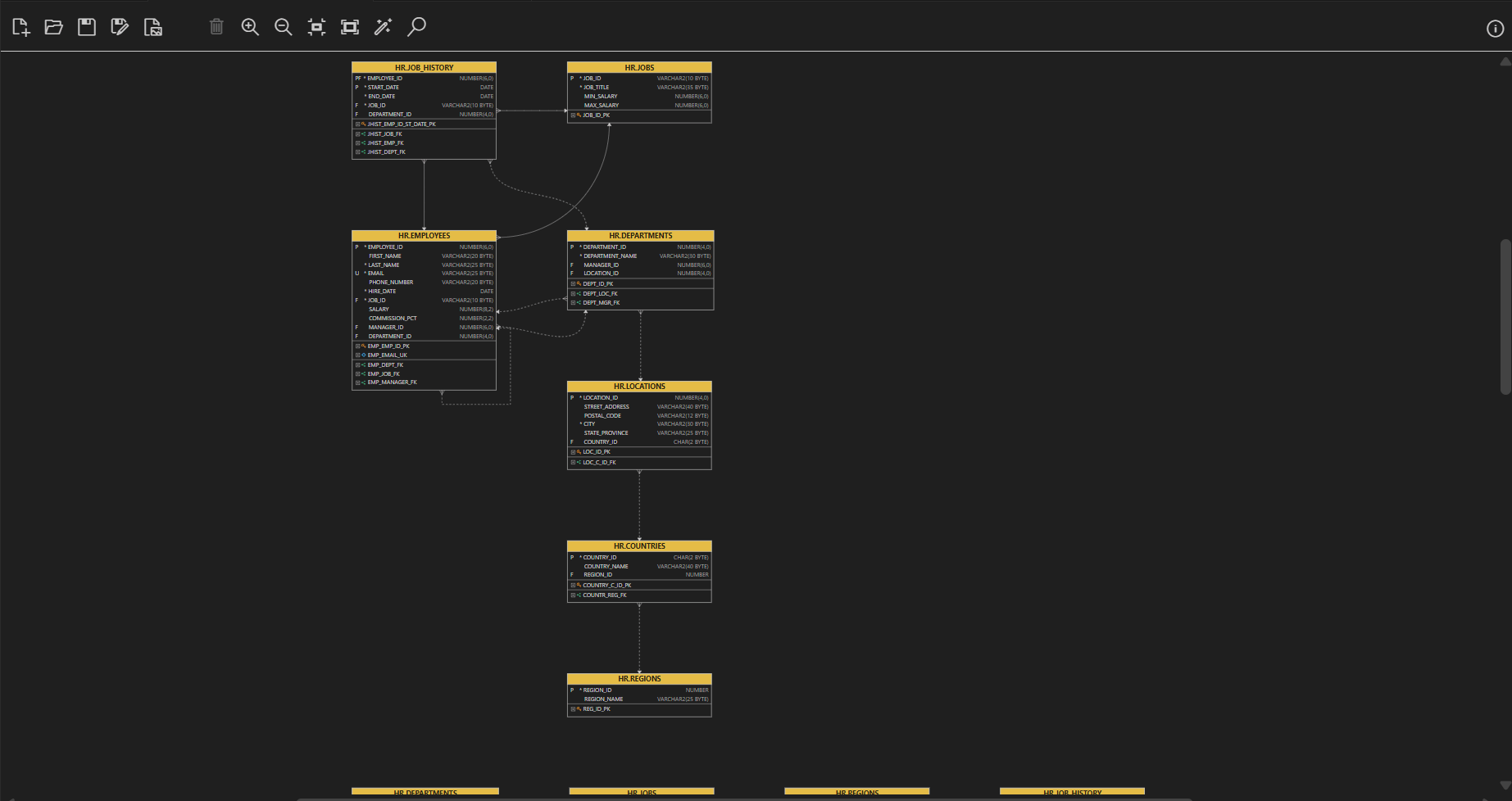Open diagram search with the magnifier icon

(x=416, y=26)
